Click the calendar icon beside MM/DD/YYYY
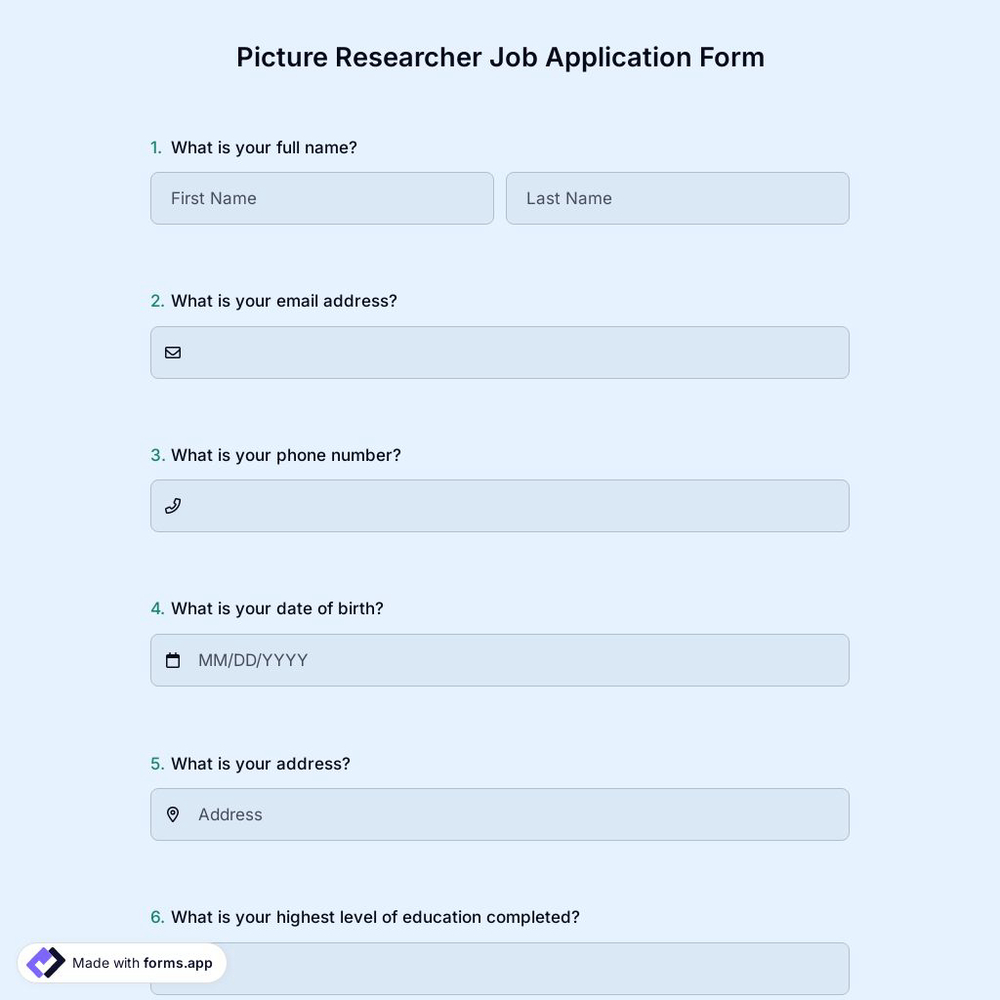Viewport: 1000px width, 1000px height. click(172, 659)
